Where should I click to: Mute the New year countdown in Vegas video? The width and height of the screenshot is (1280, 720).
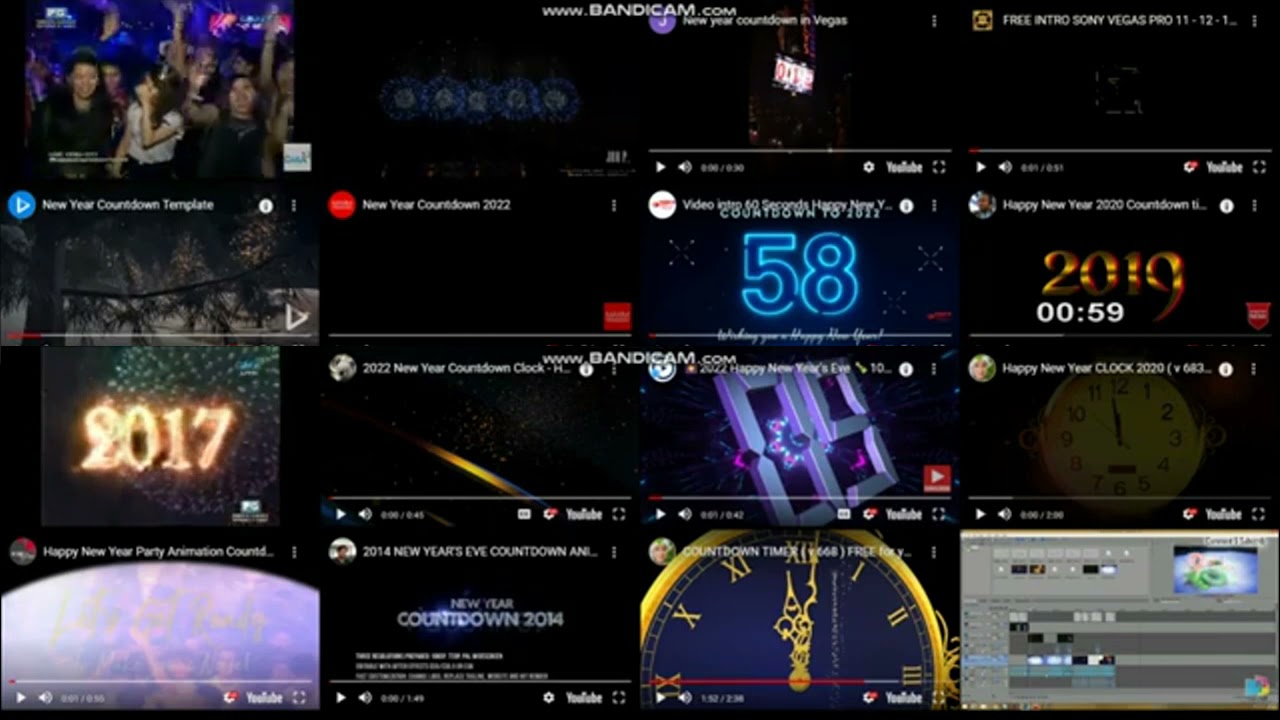[685, 167]
